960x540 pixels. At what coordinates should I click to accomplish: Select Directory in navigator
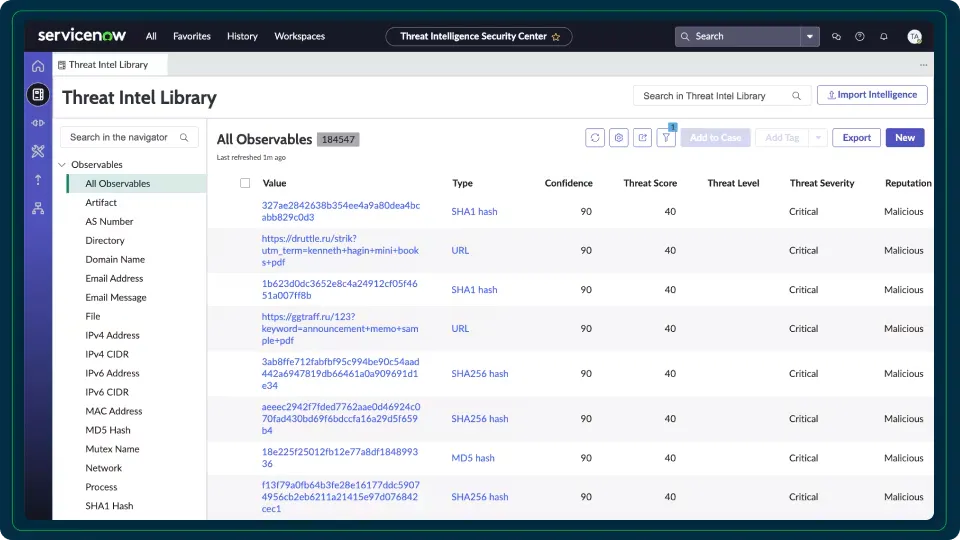pos(105,241)
